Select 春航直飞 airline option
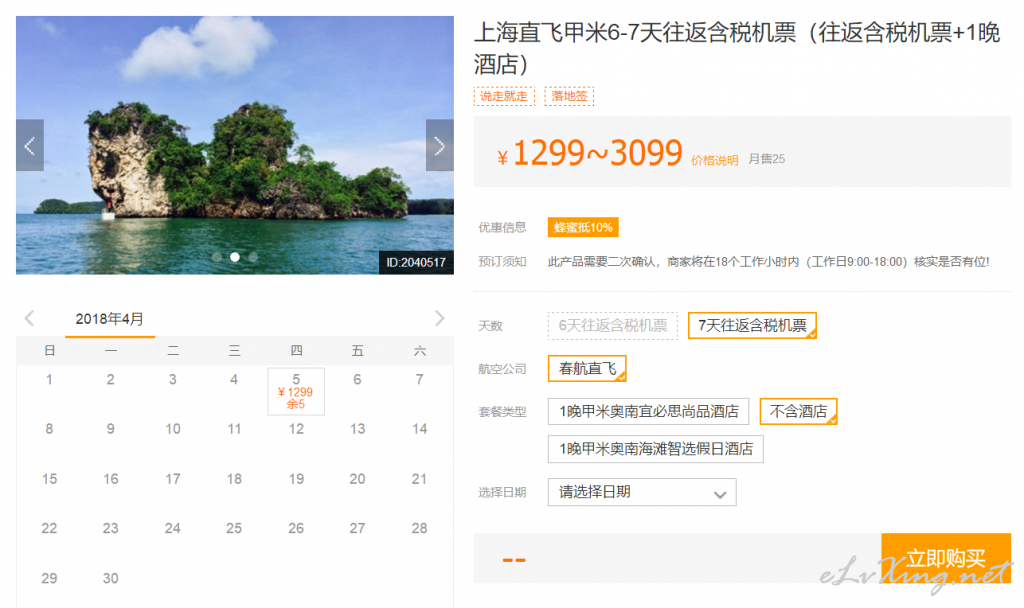Viewport: 1024px width, 608px height. tap(587, 369)
